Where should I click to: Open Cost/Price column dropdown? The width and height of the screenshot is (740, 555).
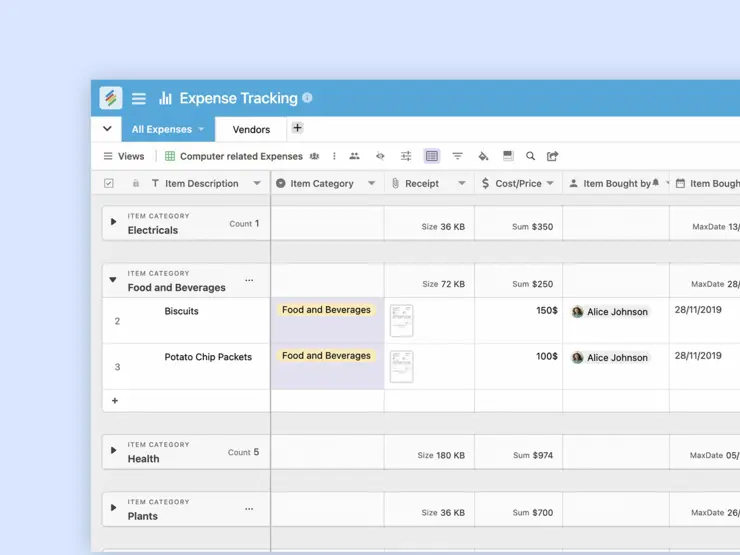[550, 183]
